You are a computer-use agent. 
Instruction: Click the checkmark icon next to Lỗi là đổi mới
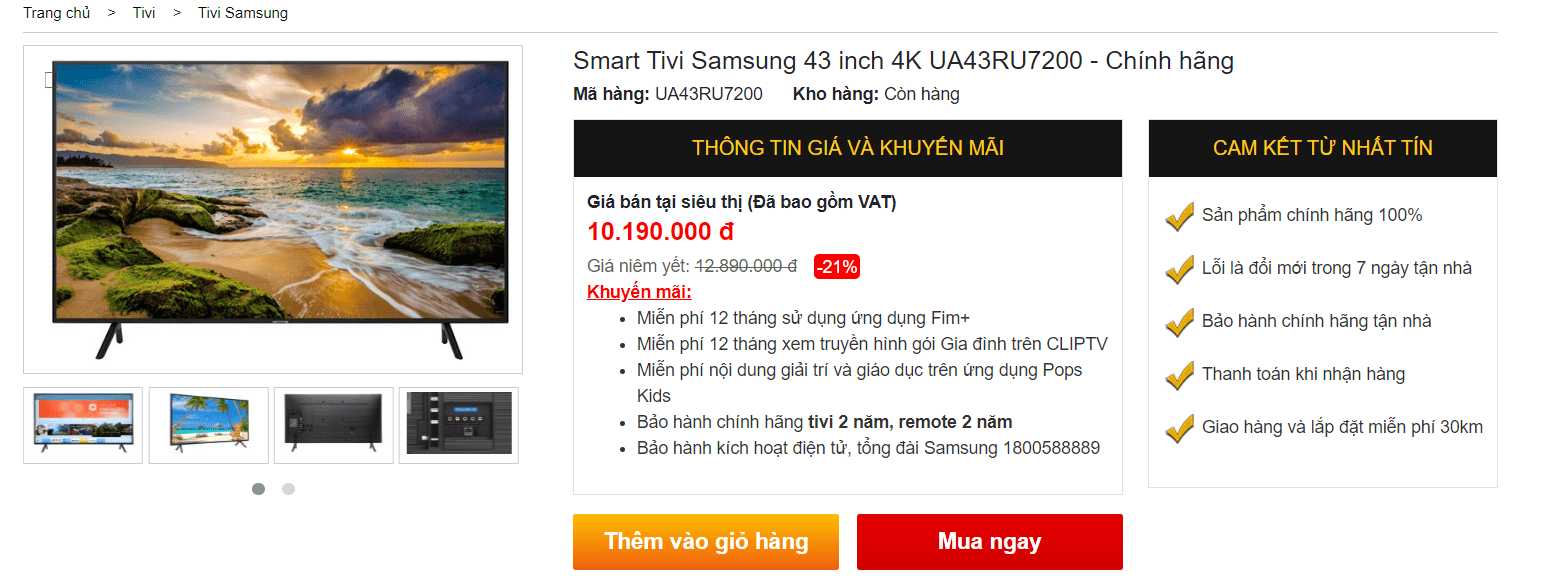click(1180, 269)
